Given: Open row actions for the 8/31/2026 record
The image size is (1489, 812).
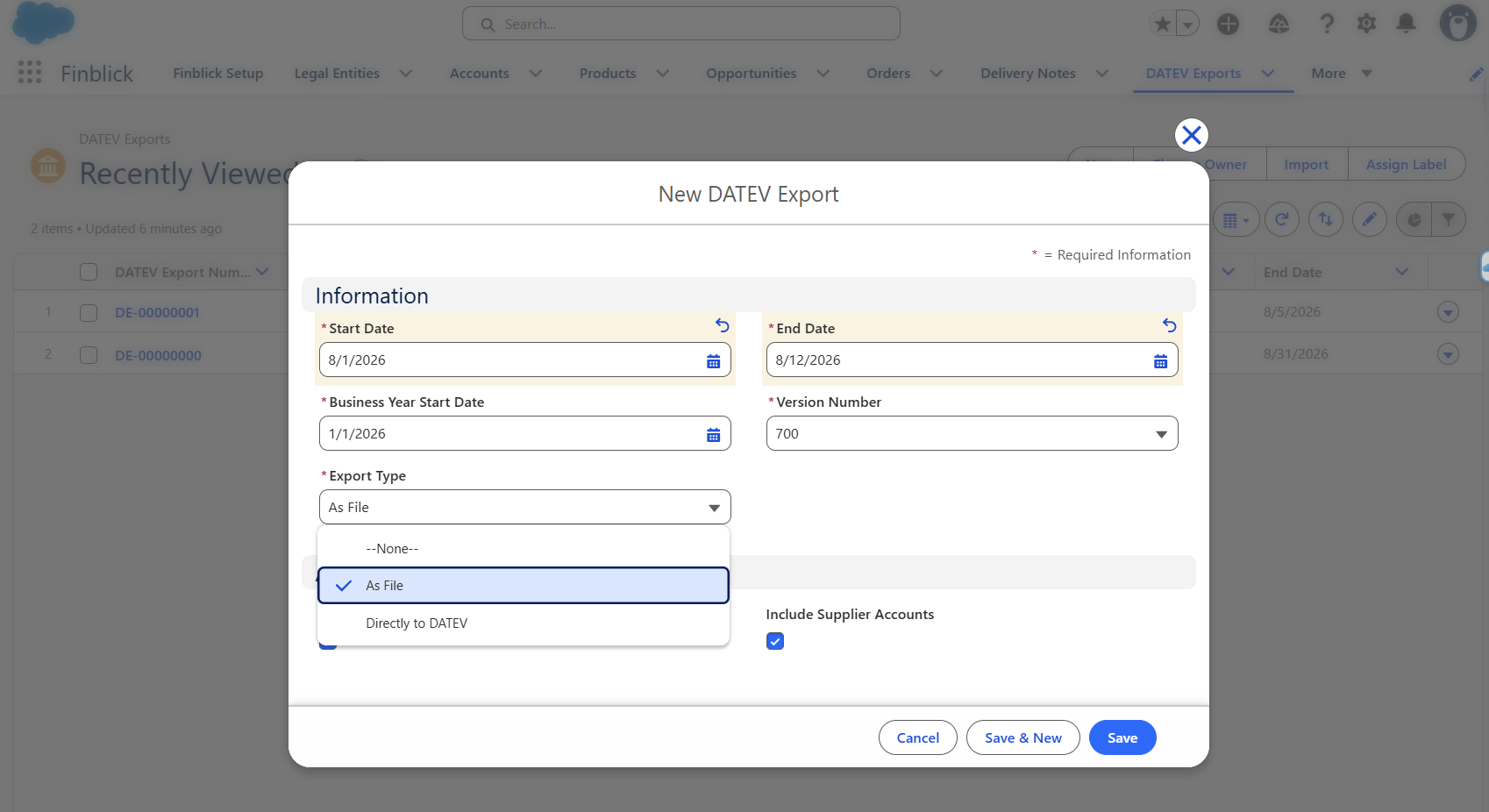Looking at the screenshot, I should (x=1448, y=354).
